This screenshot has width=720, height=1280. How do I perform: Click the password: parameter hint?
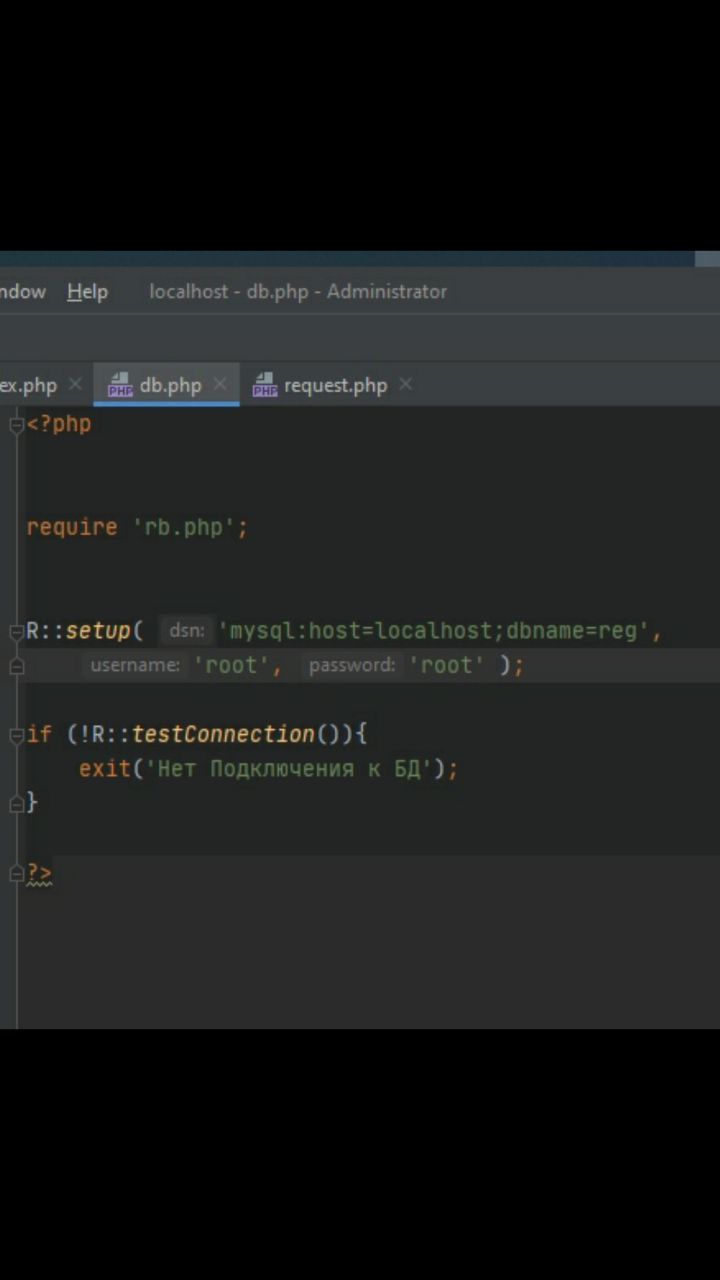coord(352,665)
